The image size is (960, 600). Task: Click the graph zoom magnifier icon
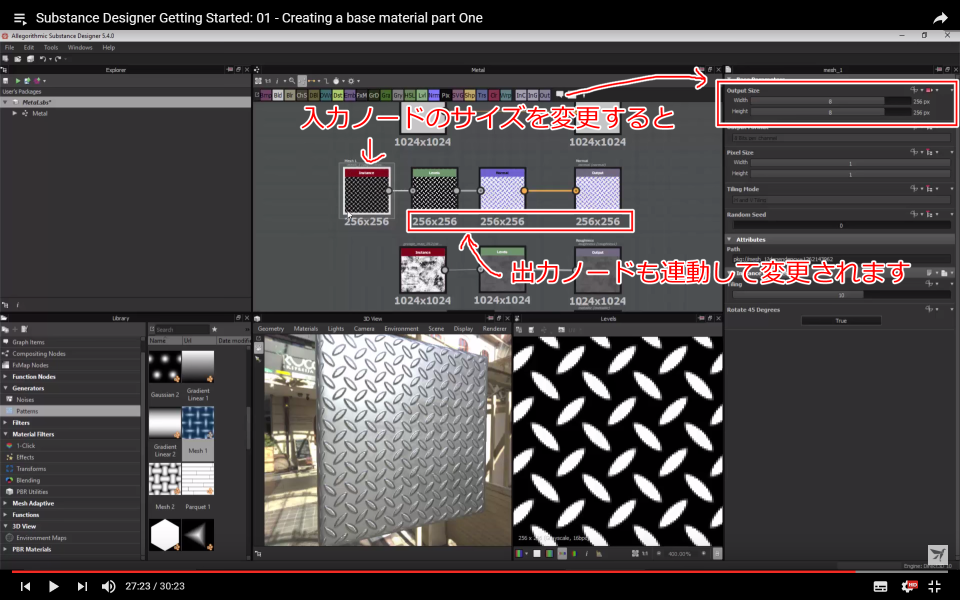point(292,81)
